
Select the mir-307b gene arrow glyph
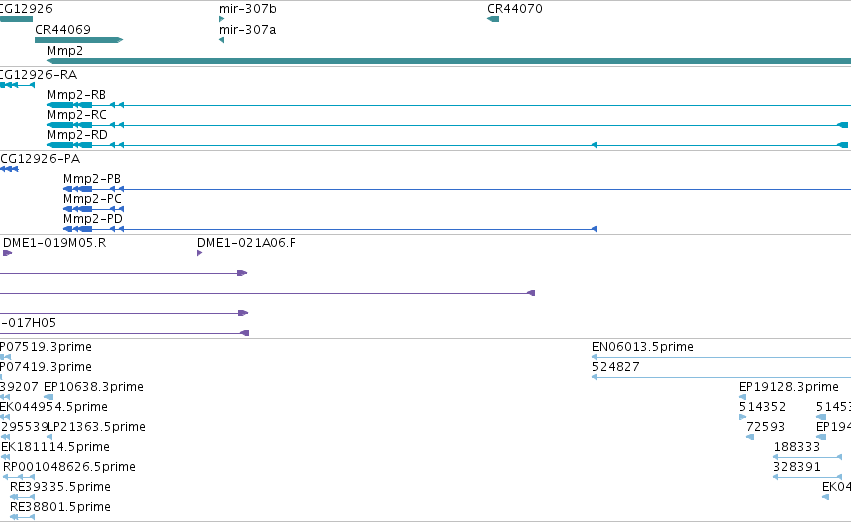(x=221, y=19)
